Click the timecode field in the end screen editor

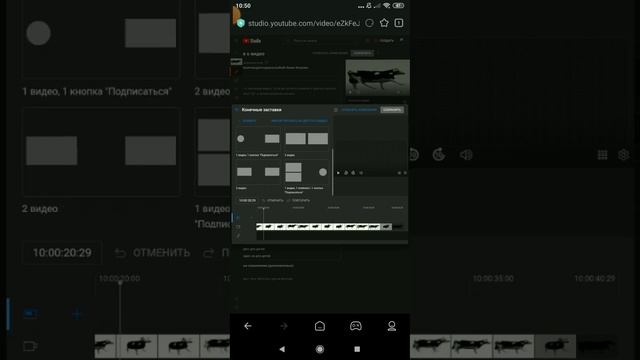247,200
